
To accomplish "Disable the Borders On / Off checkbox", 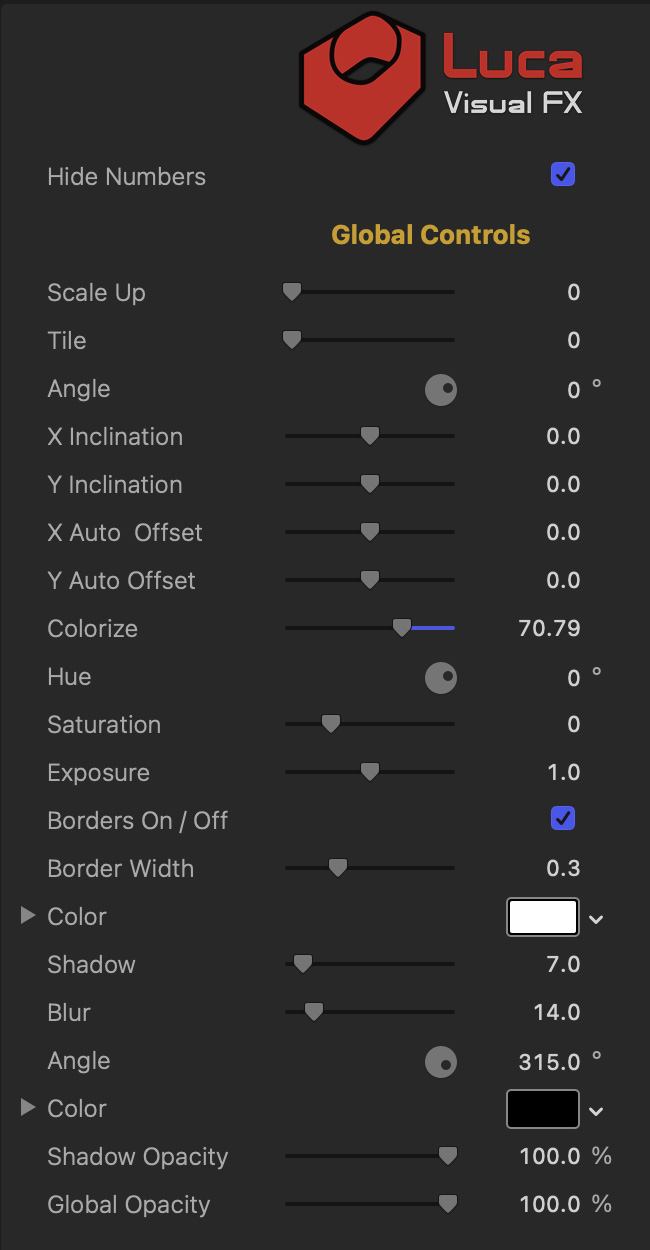I will [563, 819].
